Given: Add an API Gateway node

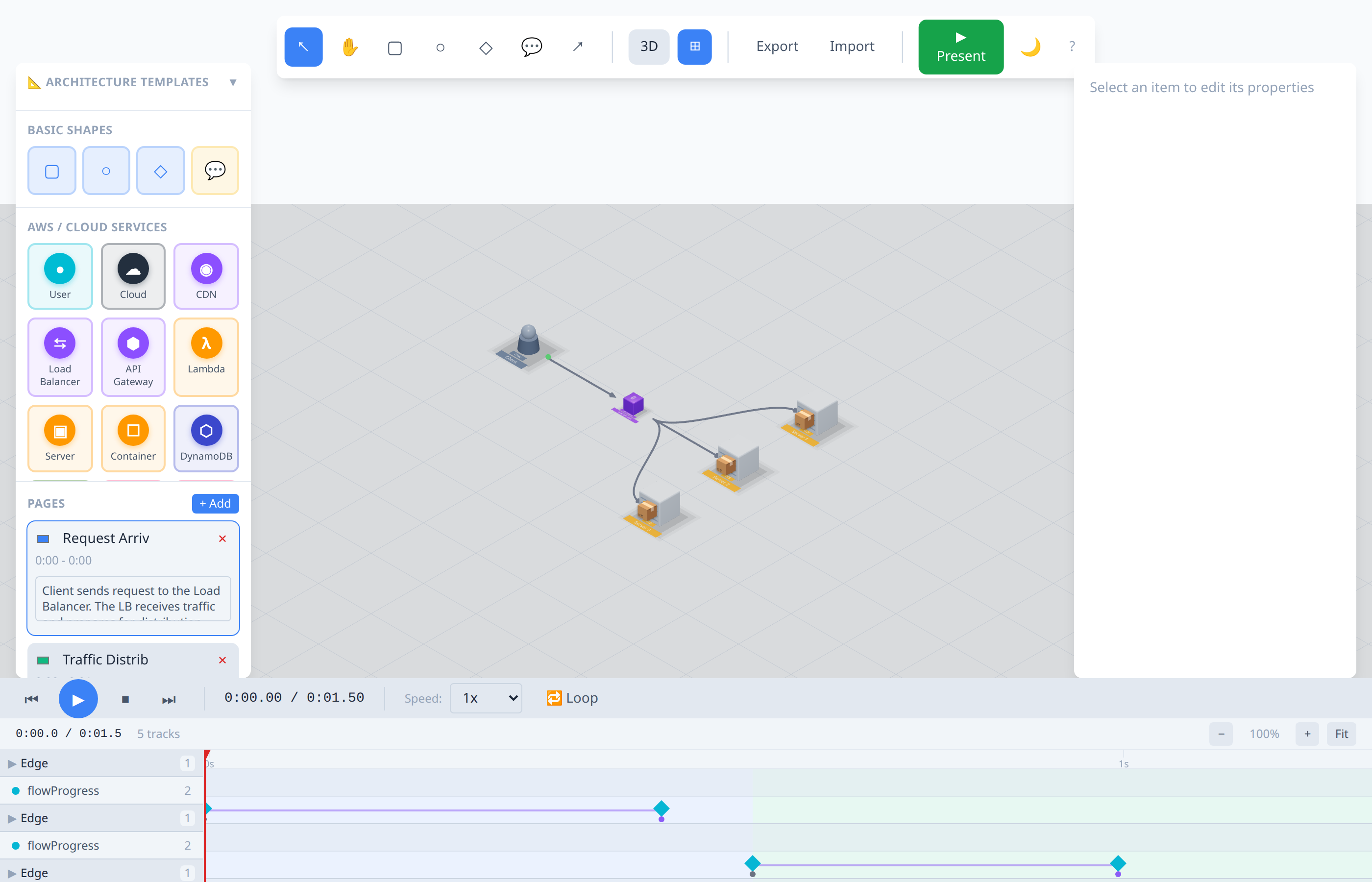Looking at the screenshot, I should [x=133, y=357].
